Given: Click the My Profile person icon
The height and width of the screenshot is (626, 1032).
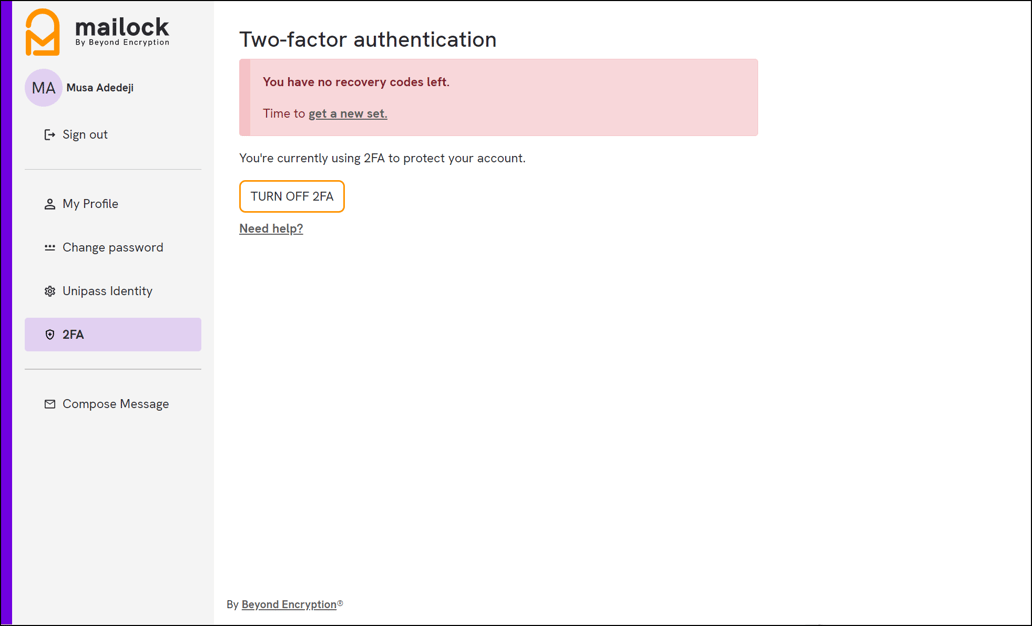Looking at the screenshot, I should 49,203.
